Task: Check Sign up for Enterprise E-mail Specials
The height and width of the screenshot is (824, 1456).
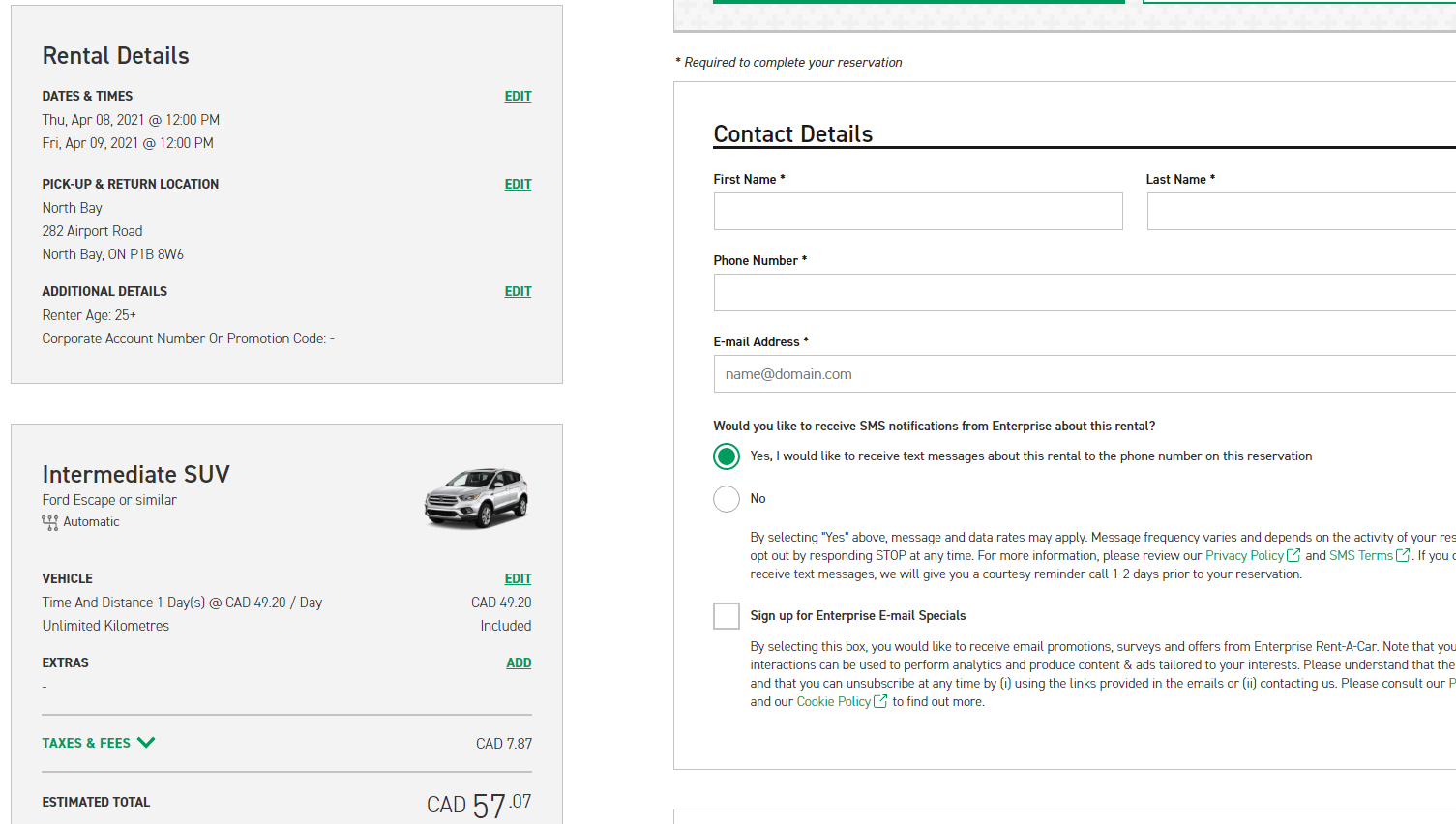Action: [727, 616]
